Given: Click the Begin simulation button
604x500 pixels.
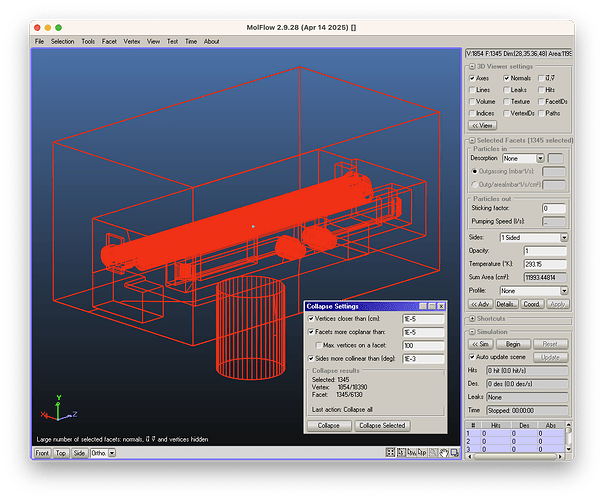Looking at the screenshot, I should click(x=513, y=344).
